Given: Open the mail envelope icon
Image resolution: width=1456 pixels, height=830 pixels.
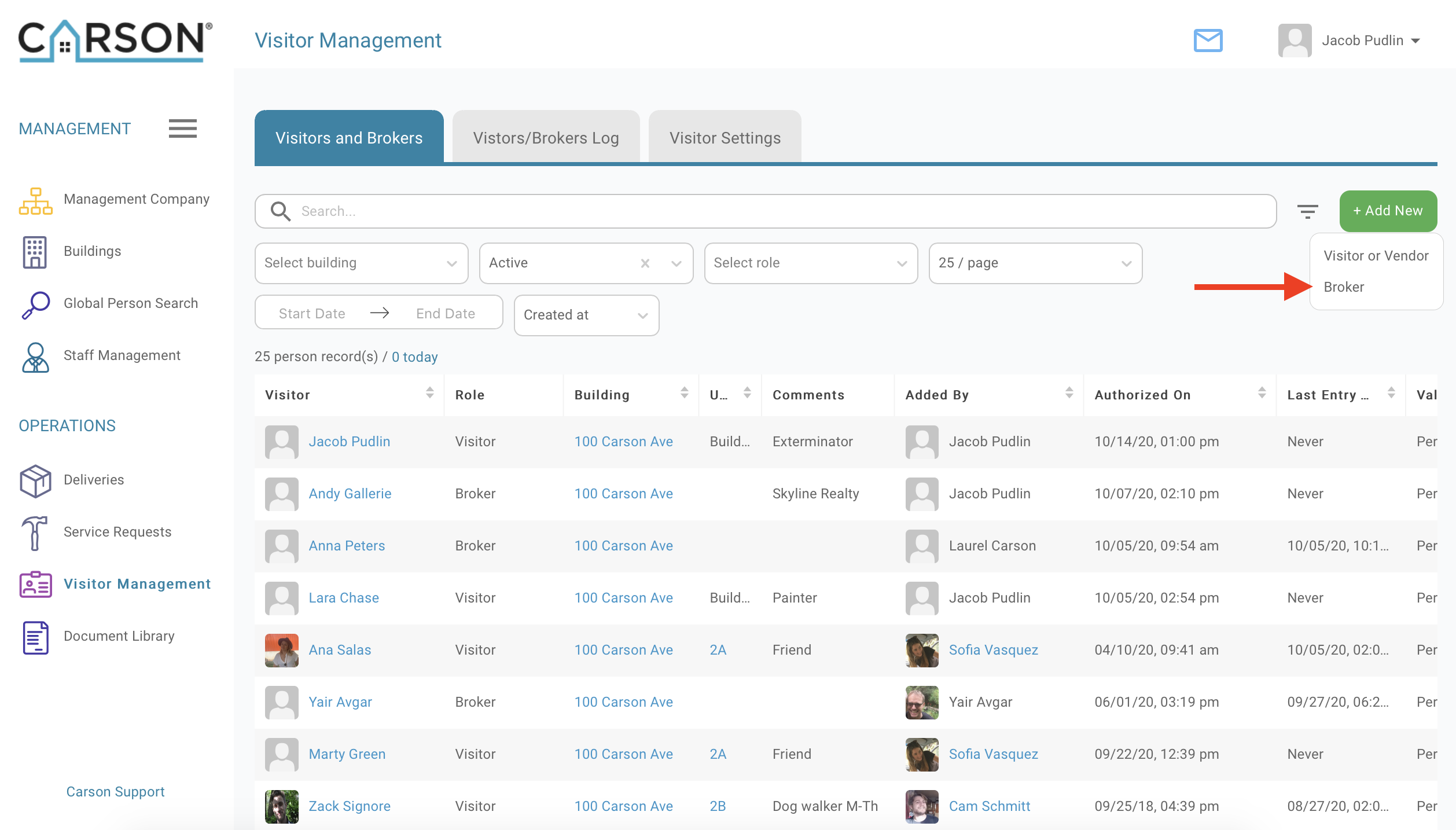Looking at the screenshot, I should point(1208,41).
